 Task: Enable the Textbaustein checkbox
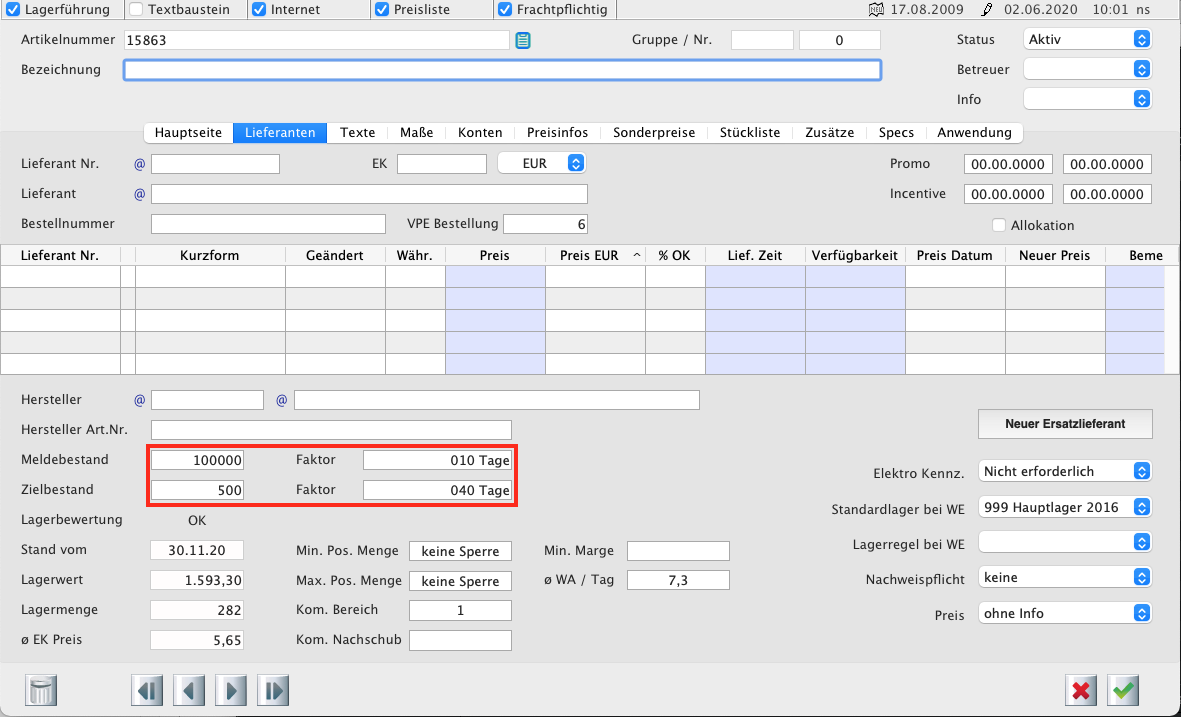pos(135,10)
